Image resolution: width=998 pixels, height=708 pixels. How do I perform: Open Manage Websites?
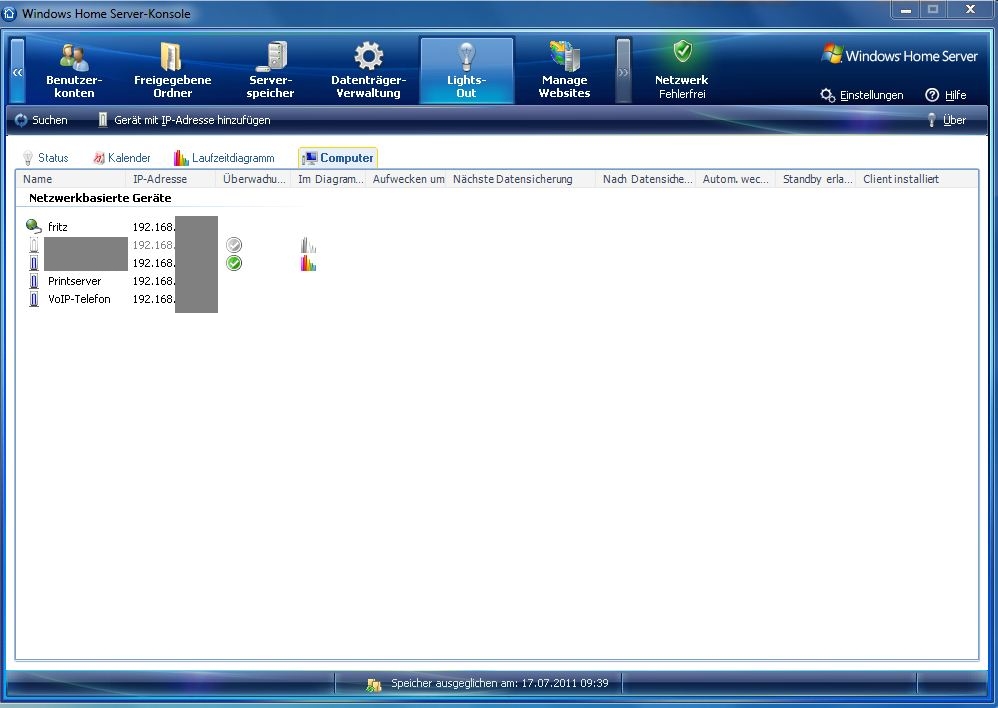(x=565, y=70)
